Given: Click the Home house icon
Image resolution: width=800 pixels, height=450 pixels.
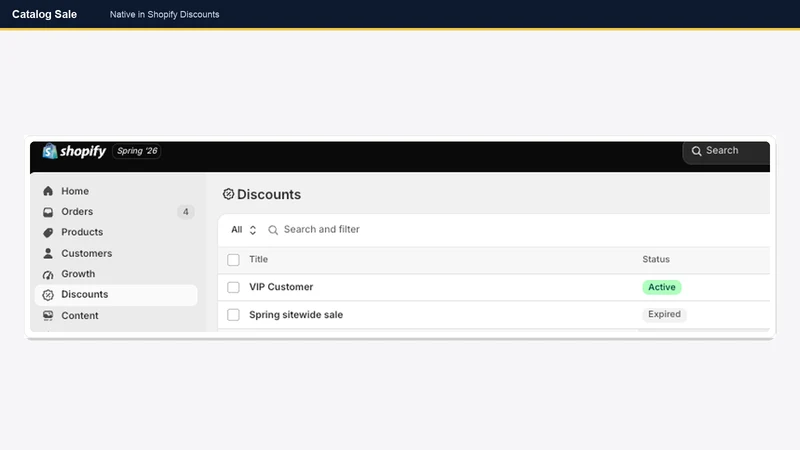Looking at the screenshot, I should click(x=48, y=191).
